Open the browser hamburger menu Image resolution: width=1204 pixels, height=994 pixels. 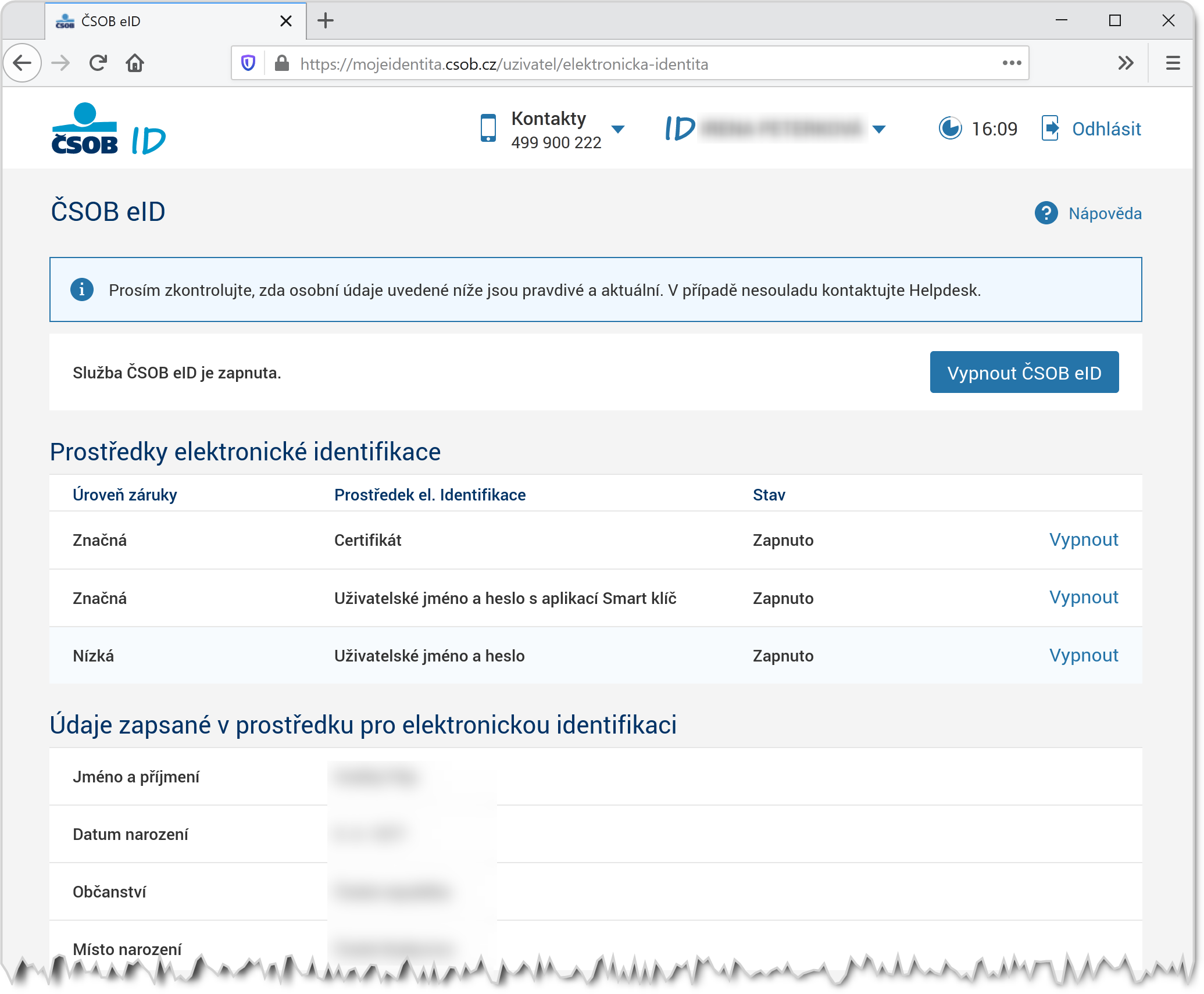coord(1173,63)
